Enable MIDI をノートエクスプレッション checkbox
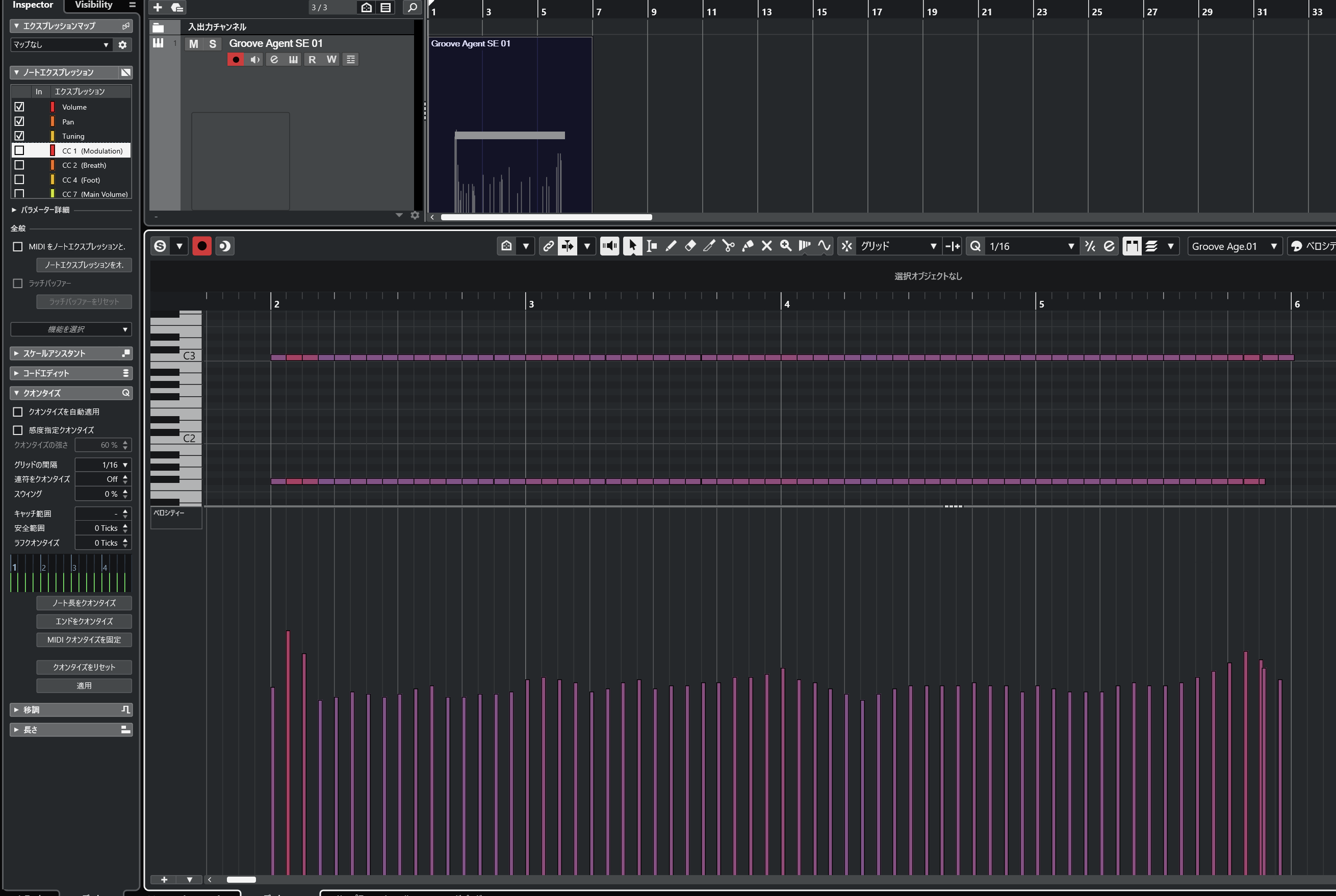 [18, 247]
